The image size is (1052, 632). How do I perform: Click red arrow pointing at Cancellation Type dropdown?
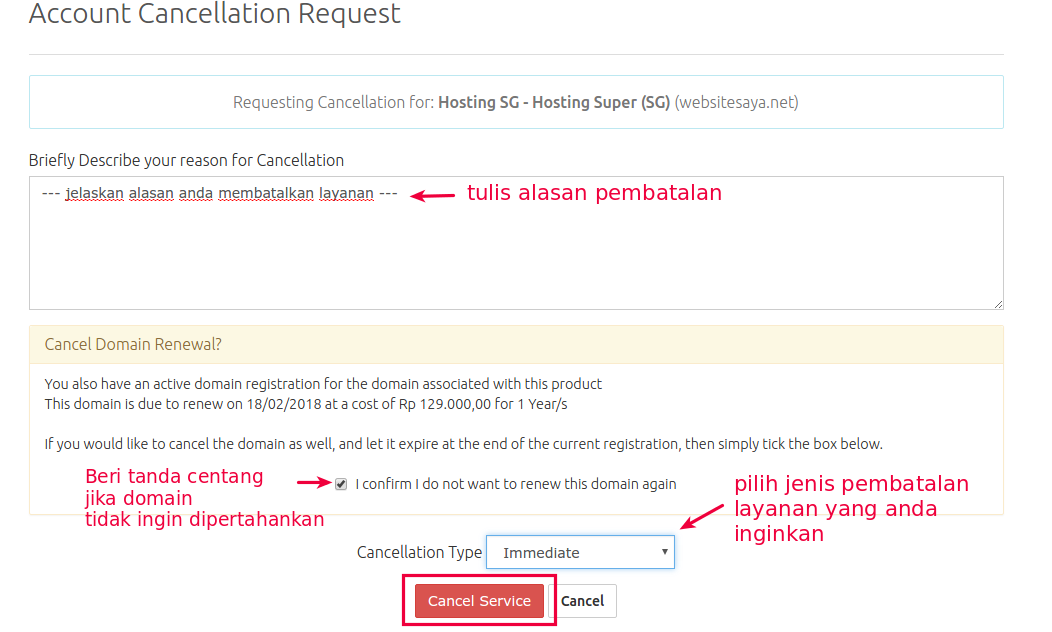(x=702, y=516)
